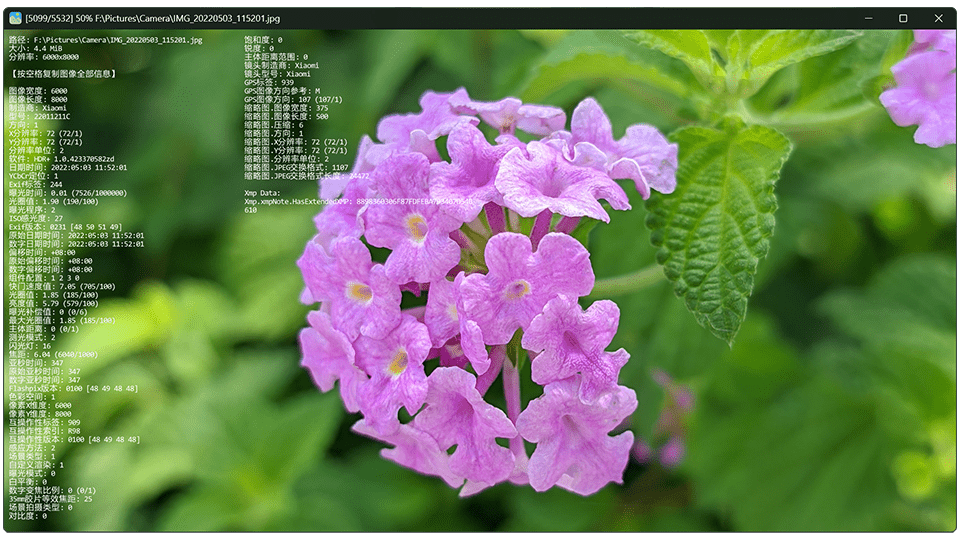Screen dimensions: 960x540
Task: Click the Xmp.xmpNote.HasExtendedXMP line
Action: click(x=358, y=201)
